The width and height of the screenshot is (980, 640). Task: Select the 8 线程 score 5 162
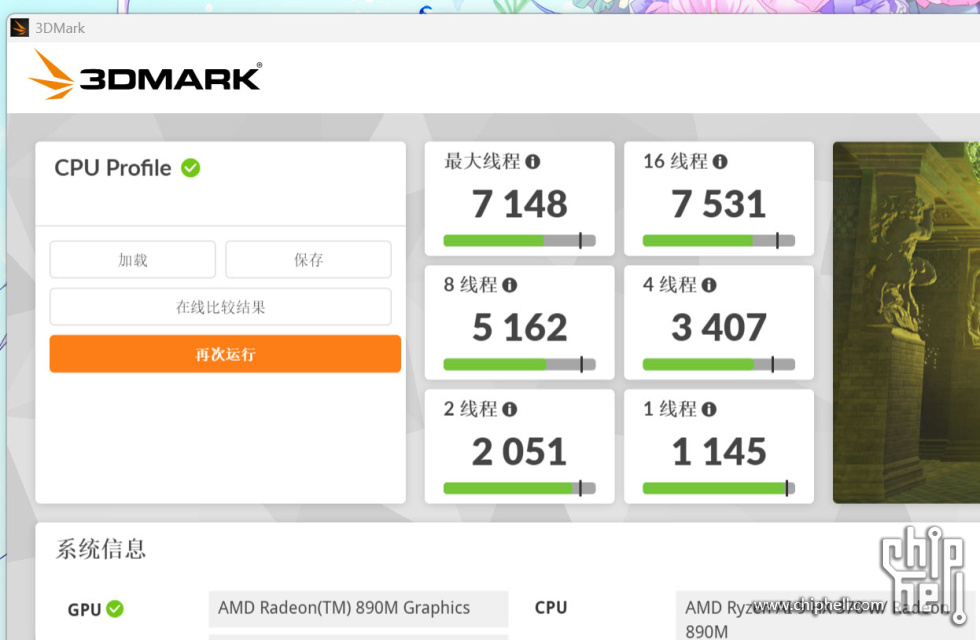(x=519, y=328)
